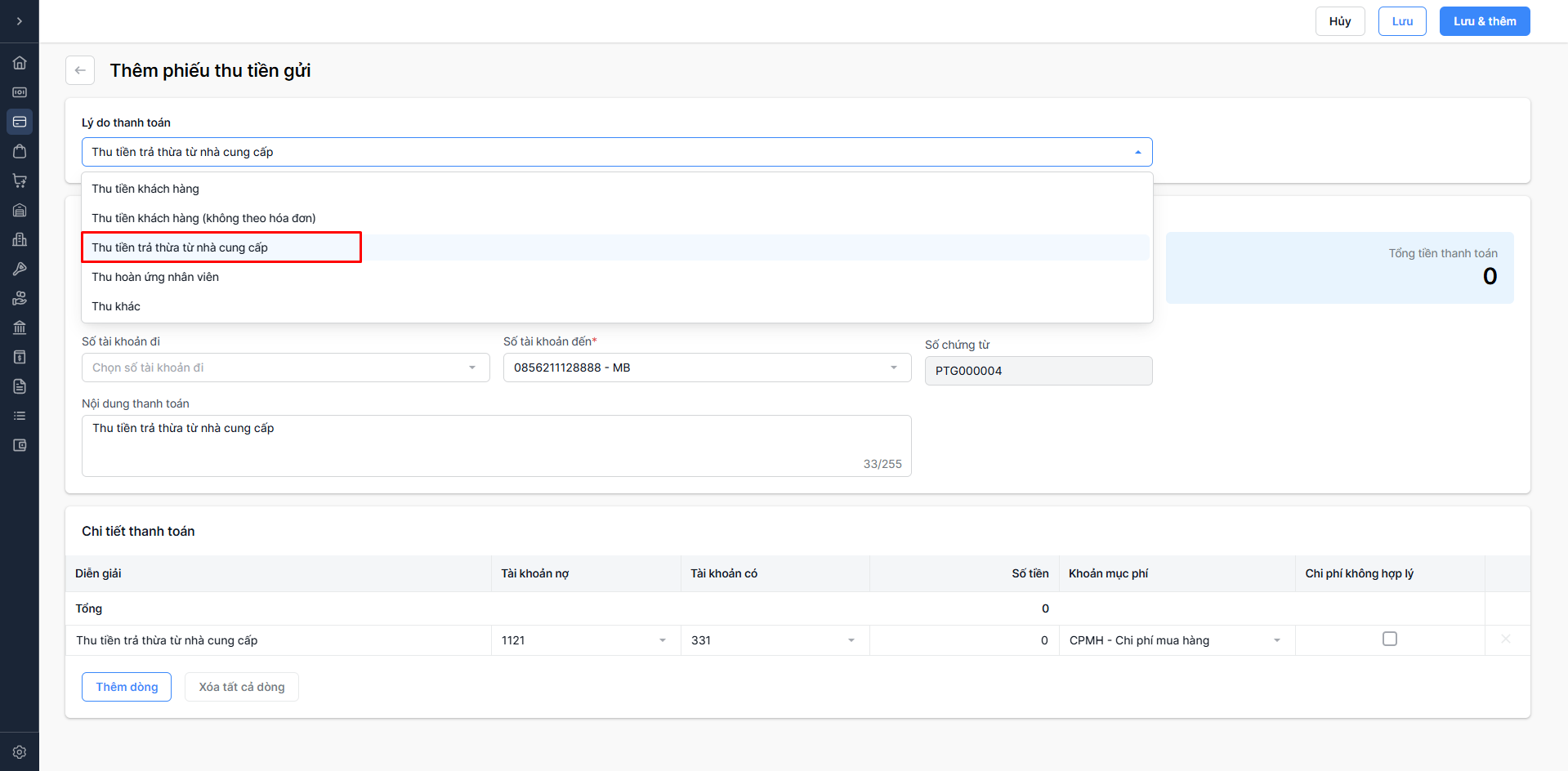Click the shopping bag sidebar icon
Viewport: 1568px width, 771px height.
tap(20, 151)
